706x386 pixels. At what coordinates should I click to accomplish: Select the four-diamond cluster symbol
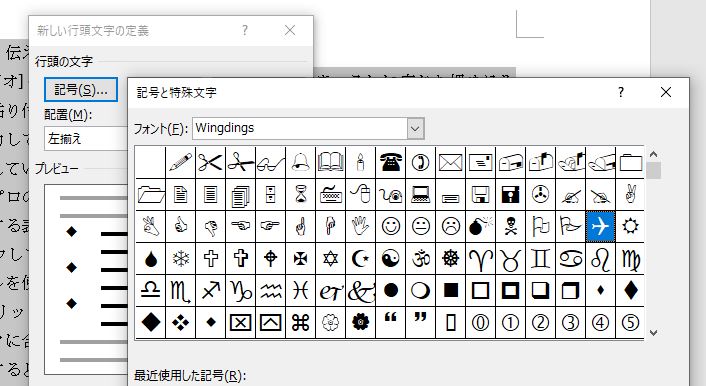(x=181, y=322)
